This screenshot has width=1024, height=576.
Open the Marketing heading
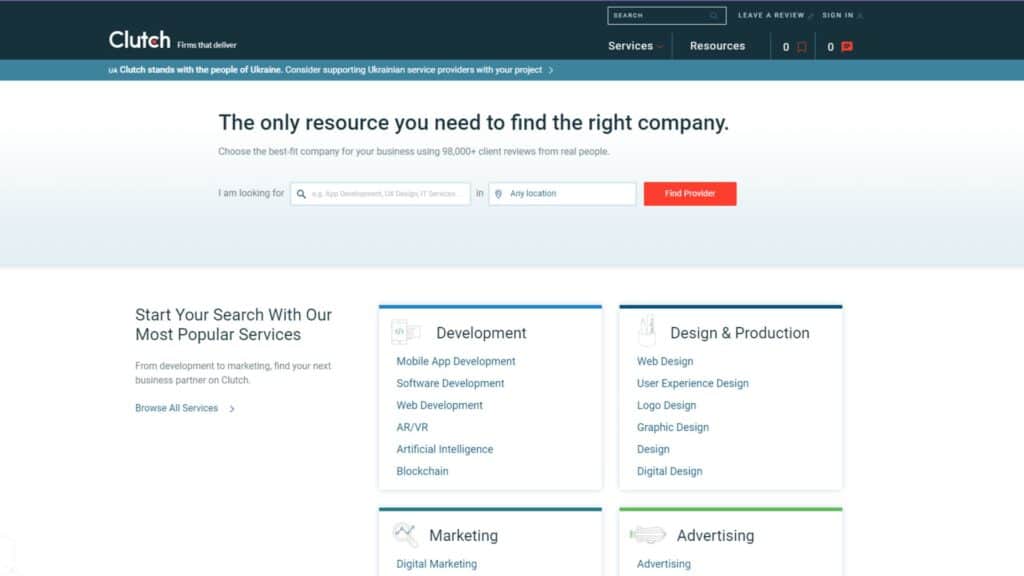coord(463,536)
